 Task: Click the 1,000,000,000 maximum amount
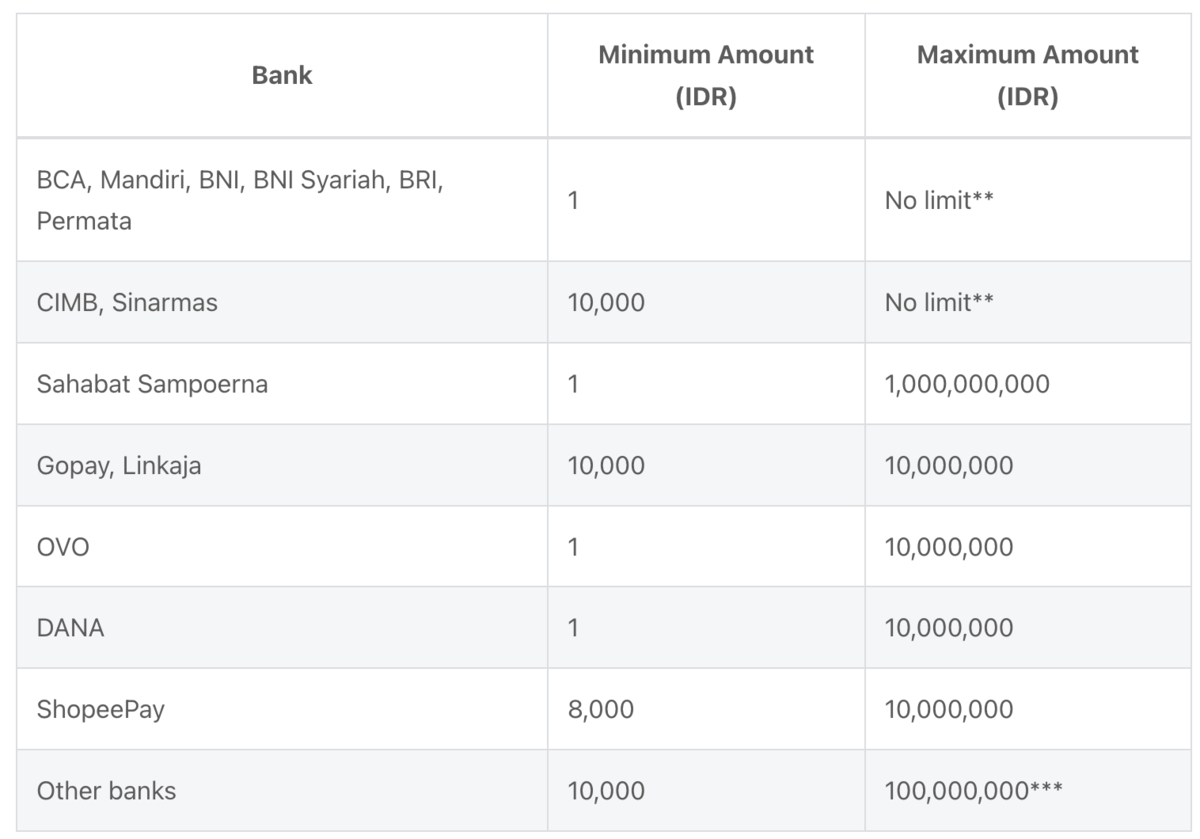tap(967, 384)
